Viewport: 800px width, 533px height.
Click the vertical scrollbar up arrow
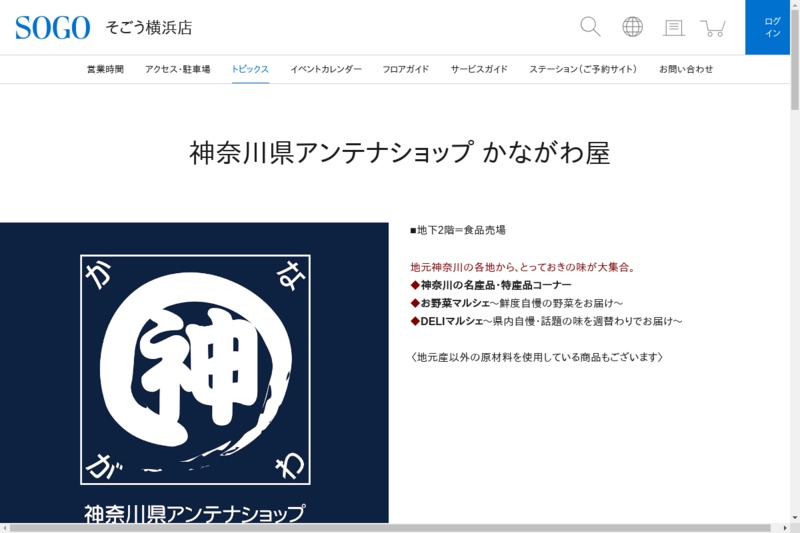pyautogui.click(x=794, y=5)
